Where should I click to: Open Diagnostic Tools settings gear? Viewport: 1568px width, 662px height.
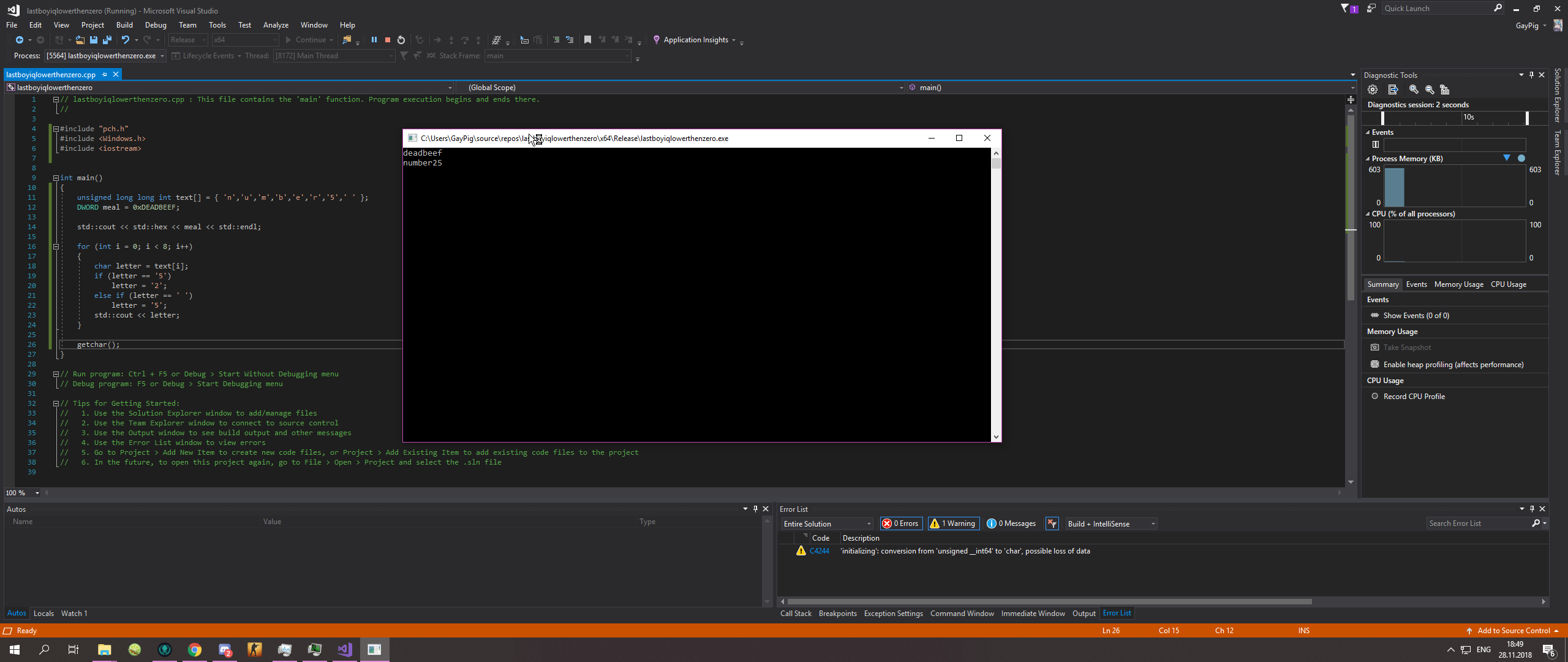click(1373, 89)
